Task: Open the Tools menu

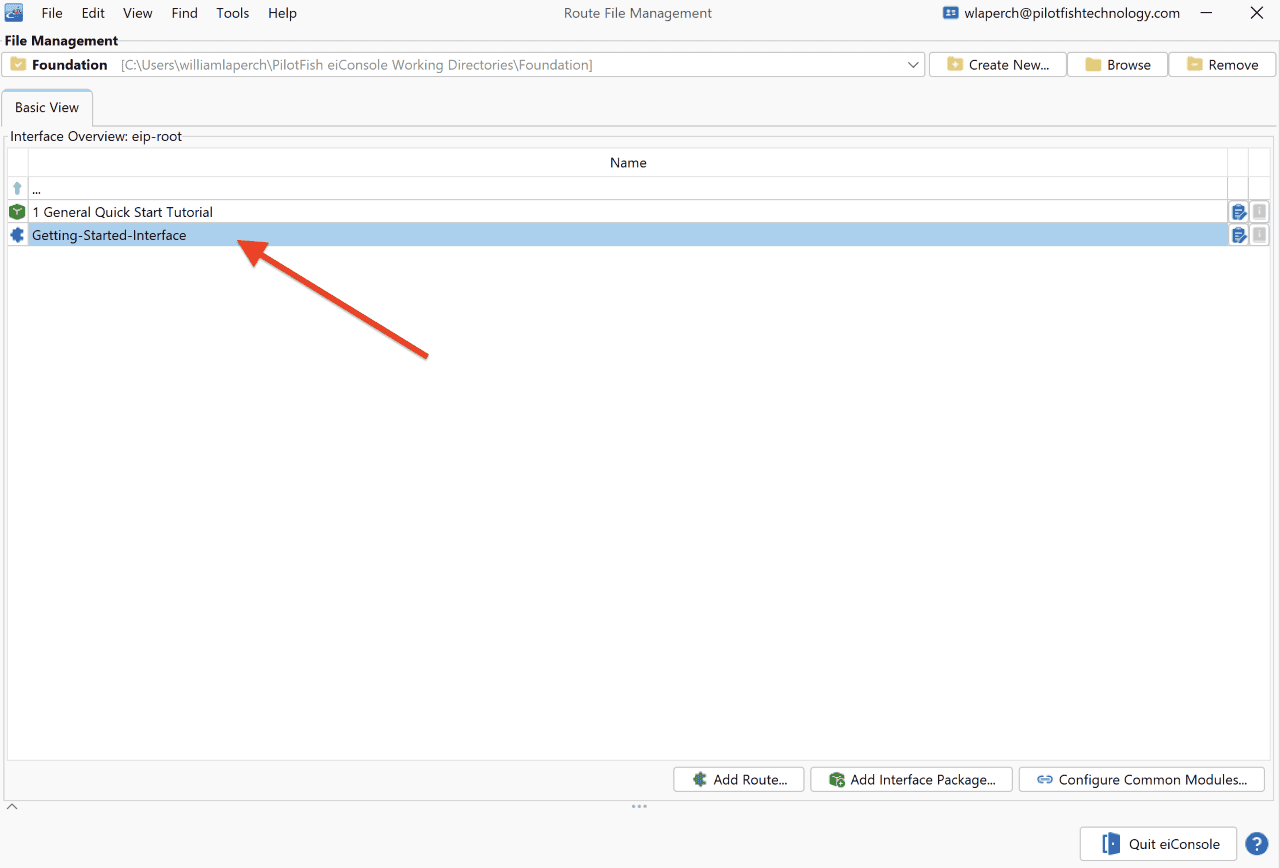Action: pos(233,13)
